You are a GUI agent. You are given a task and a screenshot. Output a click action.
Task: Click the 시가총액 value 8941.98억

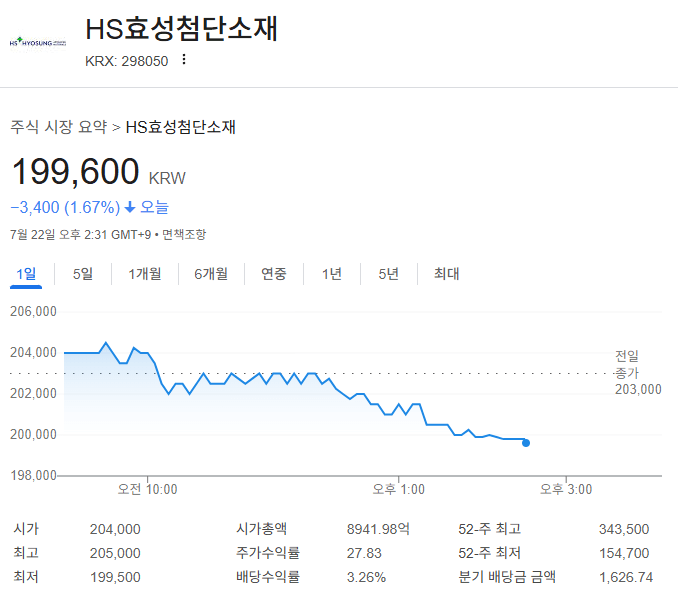tap(378, 529)
